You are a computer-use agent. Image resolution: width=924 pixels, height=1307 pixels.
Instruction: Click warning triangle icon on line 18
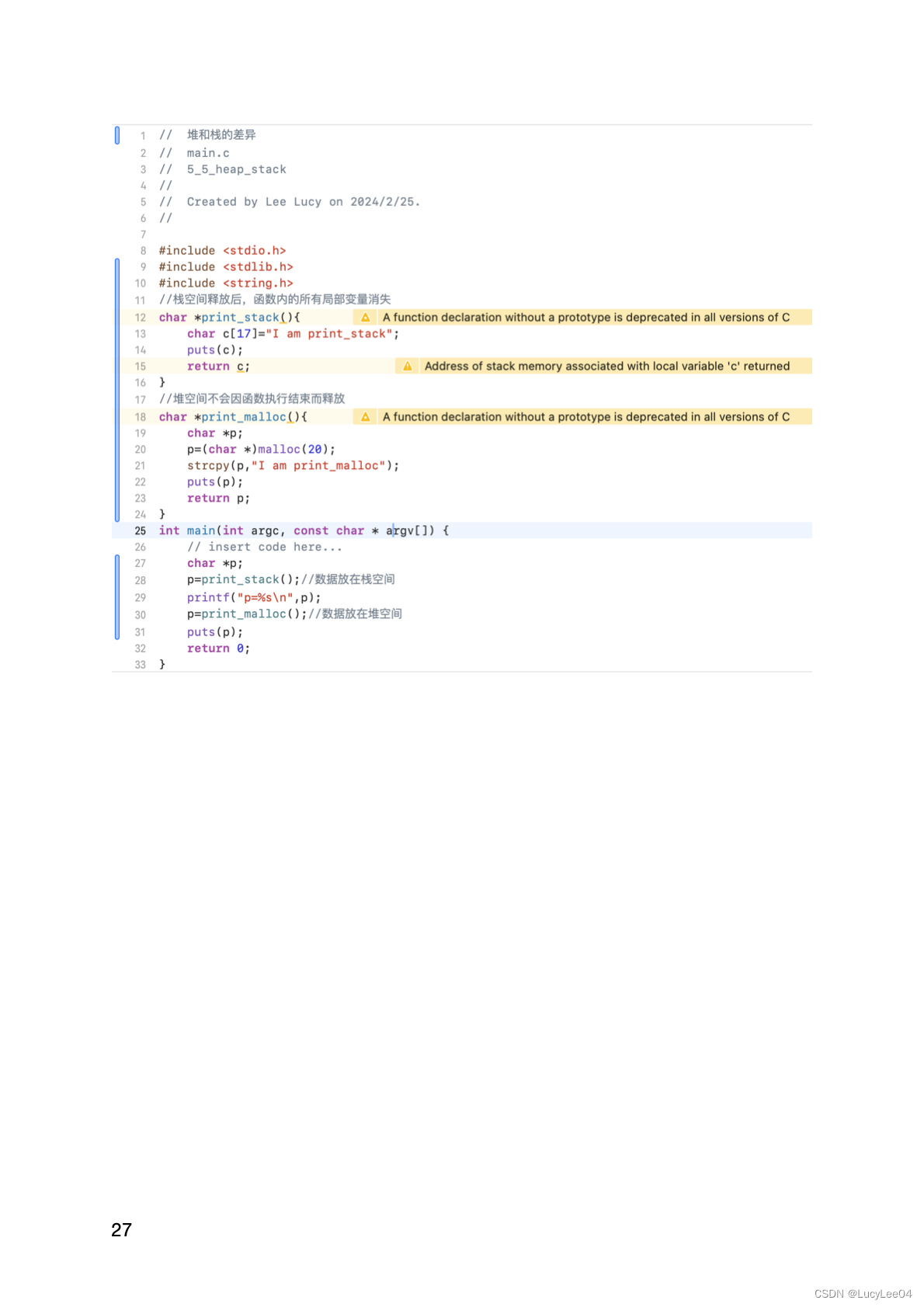pyautogui.click(x=365, y=417)
